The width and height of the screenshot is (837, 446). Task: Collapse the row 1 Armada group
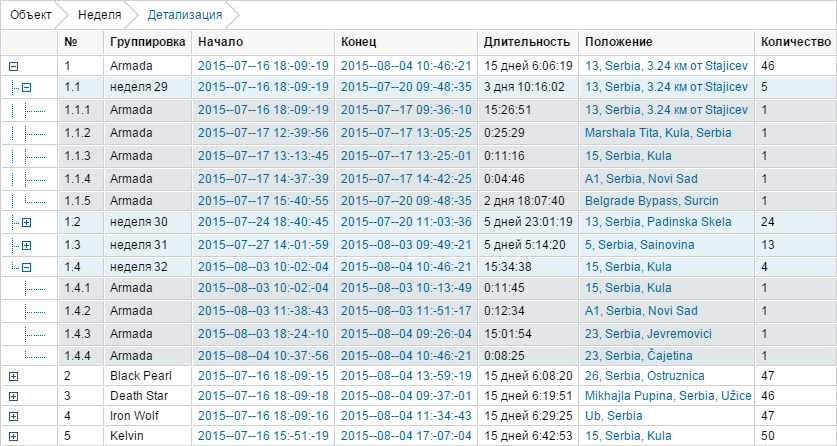tap(14, 66)
